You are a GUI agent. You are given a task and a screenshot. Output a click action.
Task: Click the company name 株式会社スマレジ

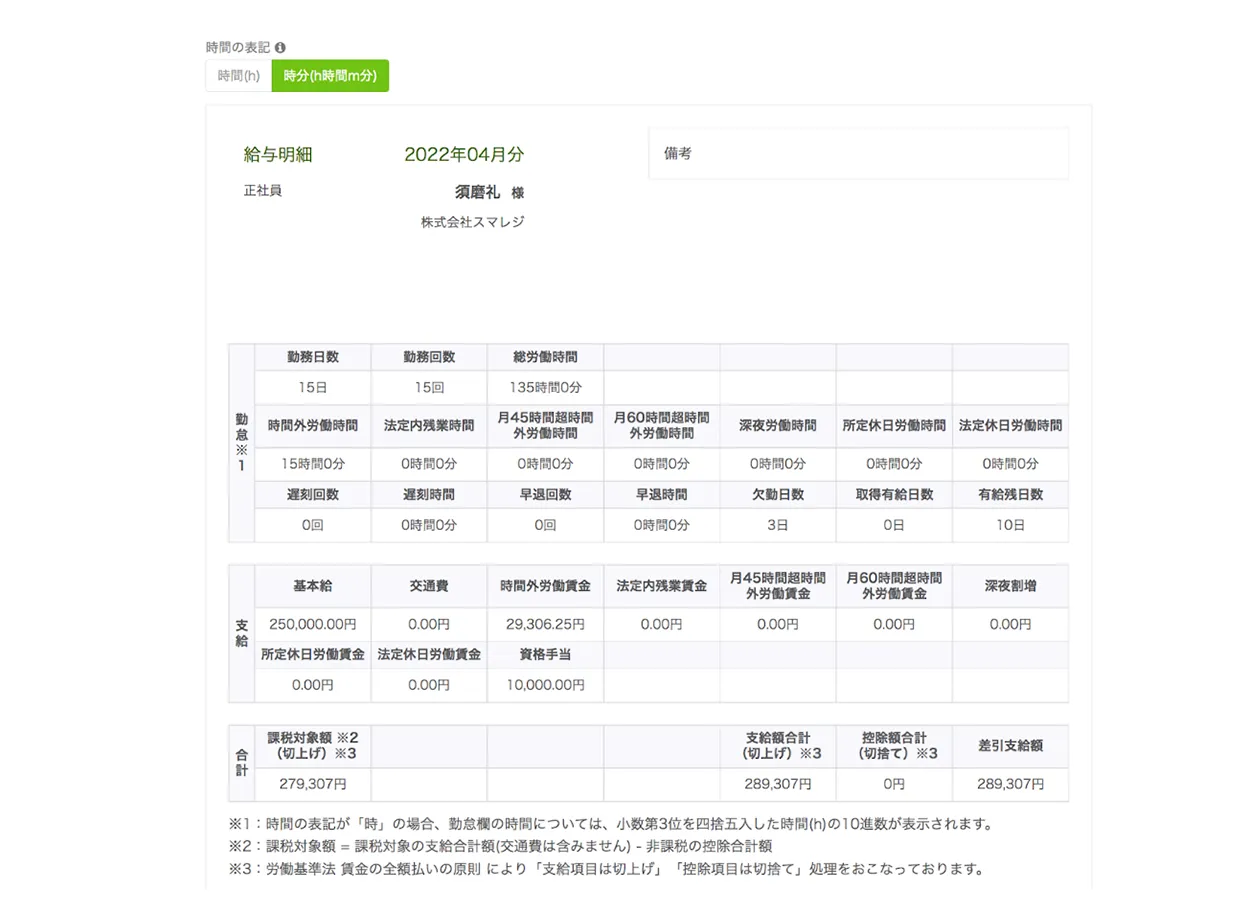473,222
